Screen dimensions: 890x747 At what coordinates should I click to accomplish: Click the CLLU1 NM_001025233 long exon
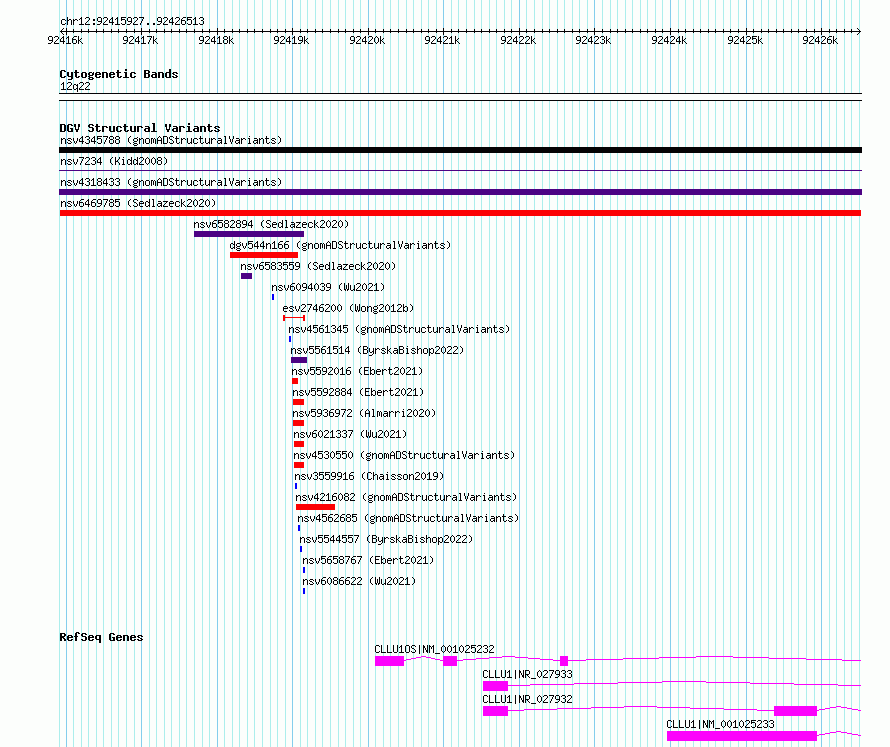click(742, 736)
